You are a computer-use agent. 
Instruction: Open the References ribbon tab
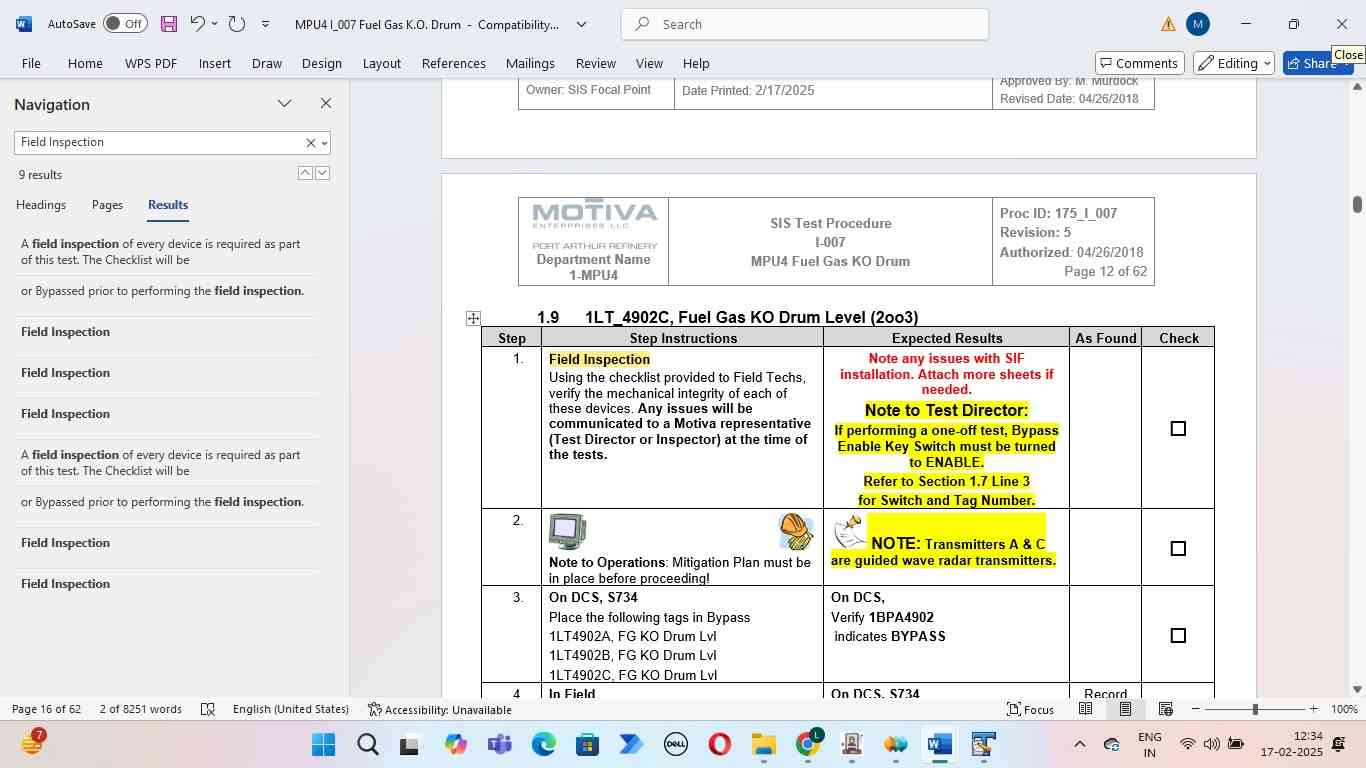point(453,63)
